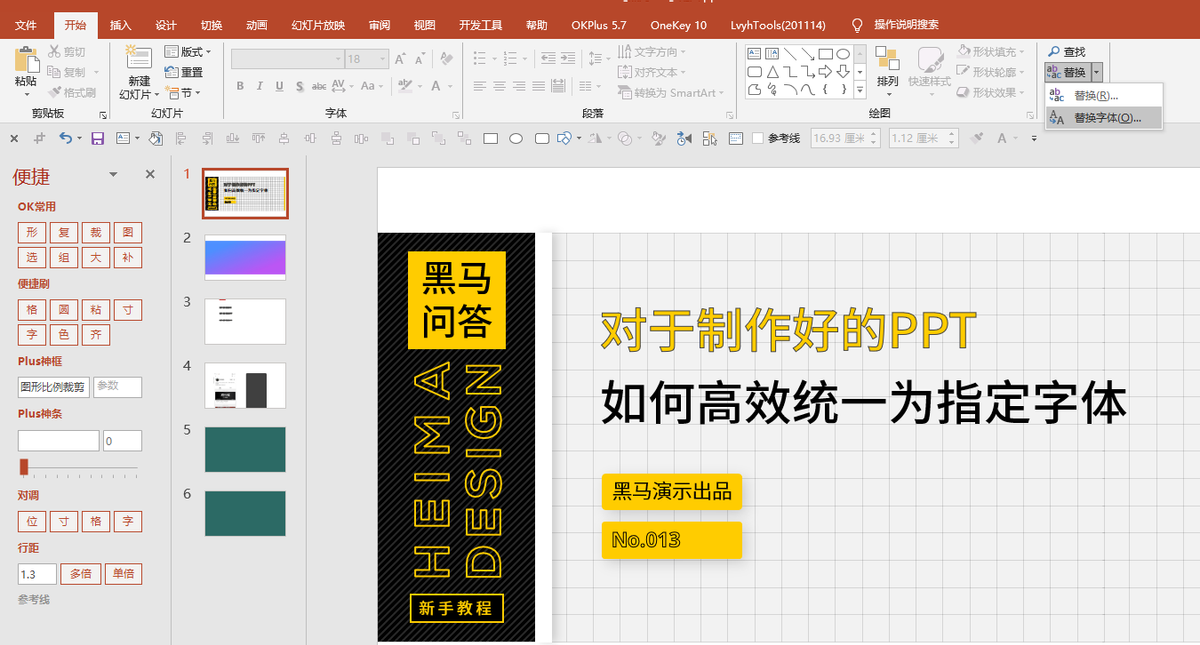Choose 替换字体(O)... from the dropdown menu

[1105, 118]
